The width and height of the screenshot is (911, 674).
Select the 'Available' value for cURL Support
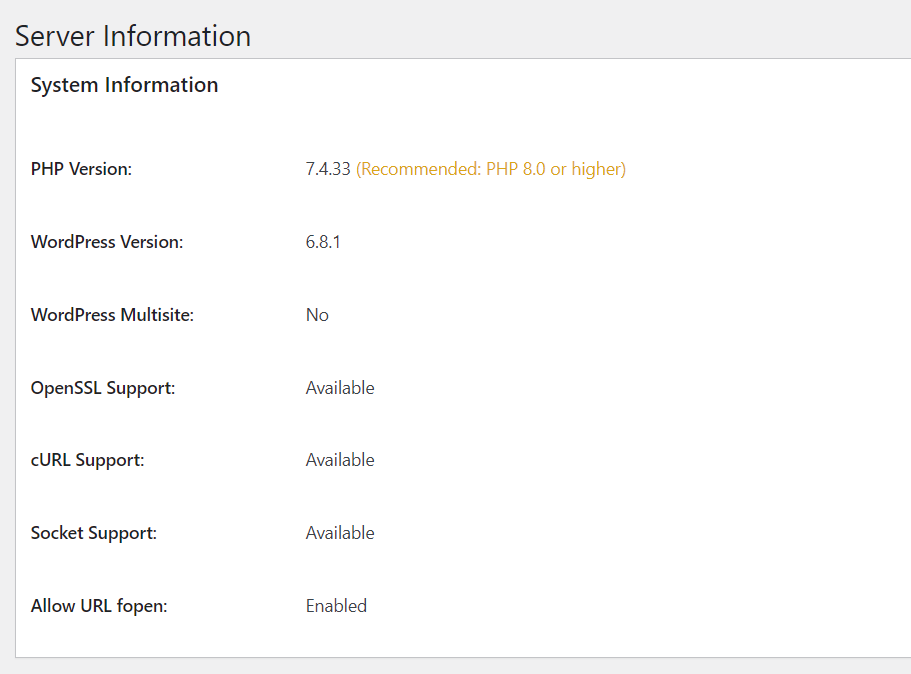tap(340, 460)
